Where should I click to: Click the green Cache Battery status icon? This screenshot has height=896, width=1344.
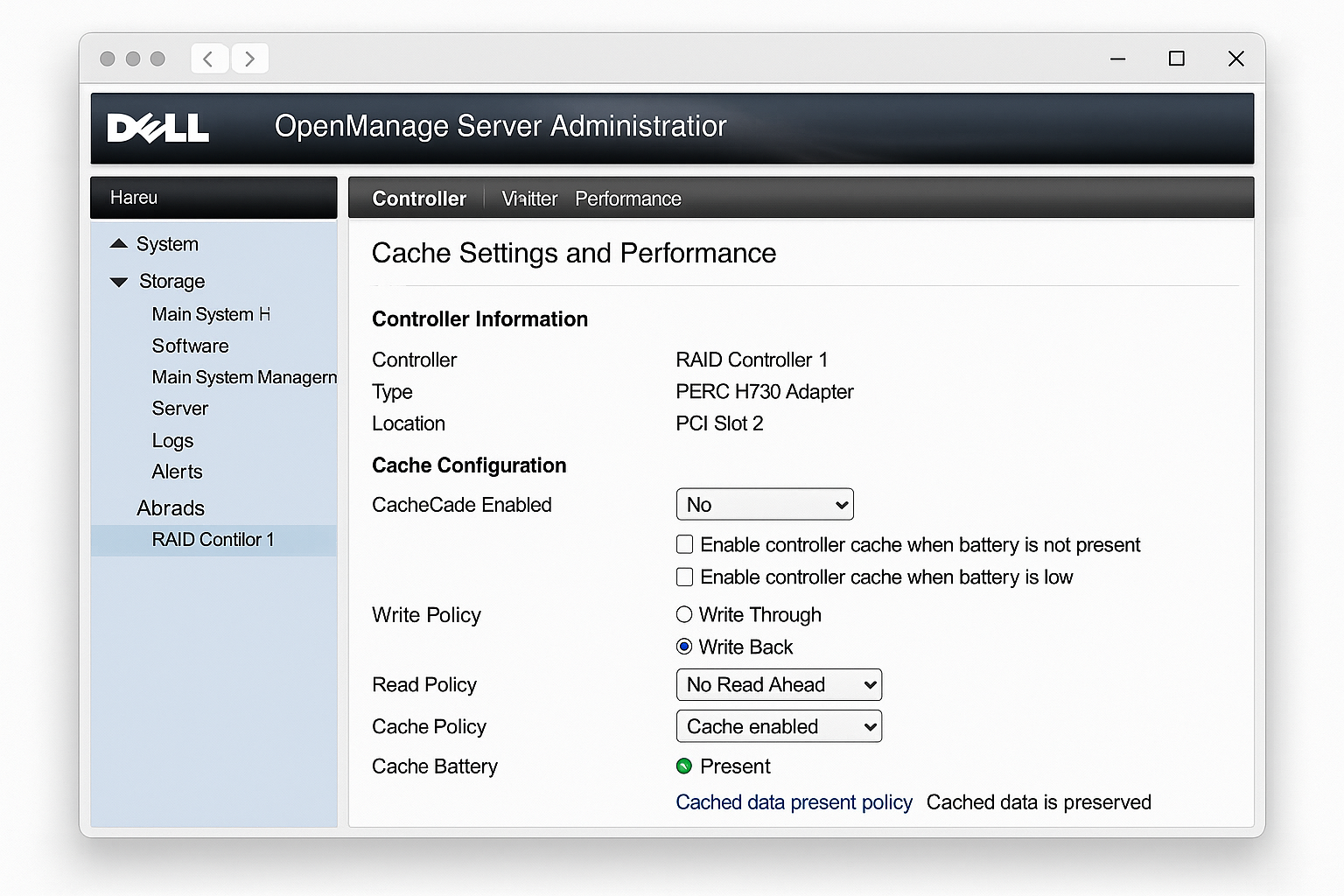(x=684, y=766)
